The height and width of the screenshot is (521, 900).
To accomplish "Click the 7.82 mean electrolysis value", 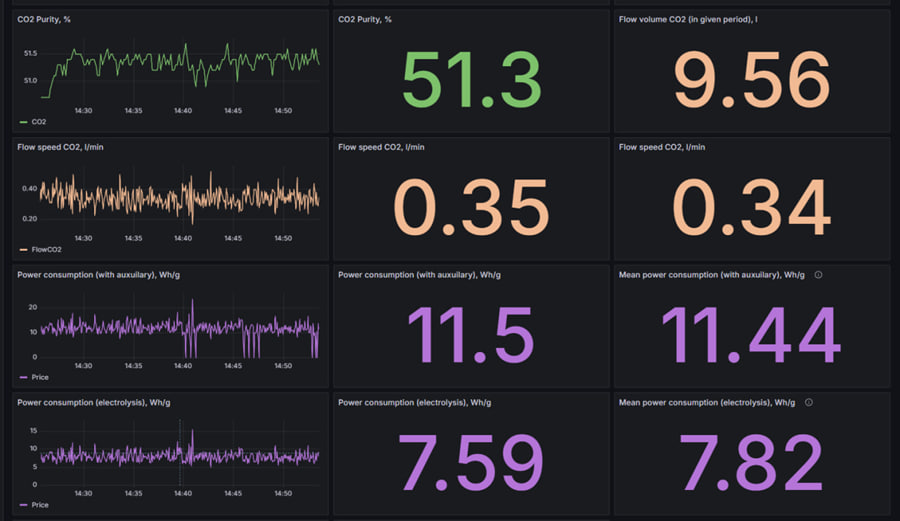I will point(752,463).
